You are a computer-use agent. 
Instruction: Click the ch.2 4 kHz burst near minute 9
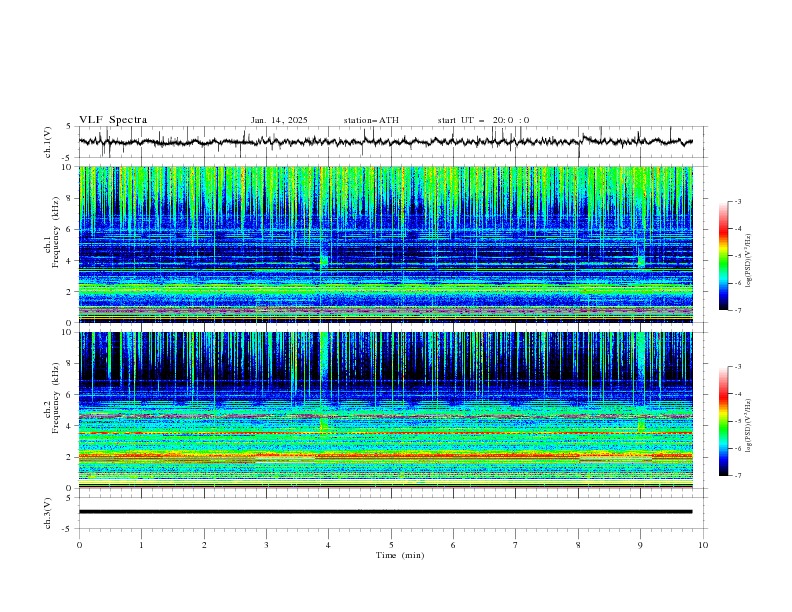coord(641,424)
